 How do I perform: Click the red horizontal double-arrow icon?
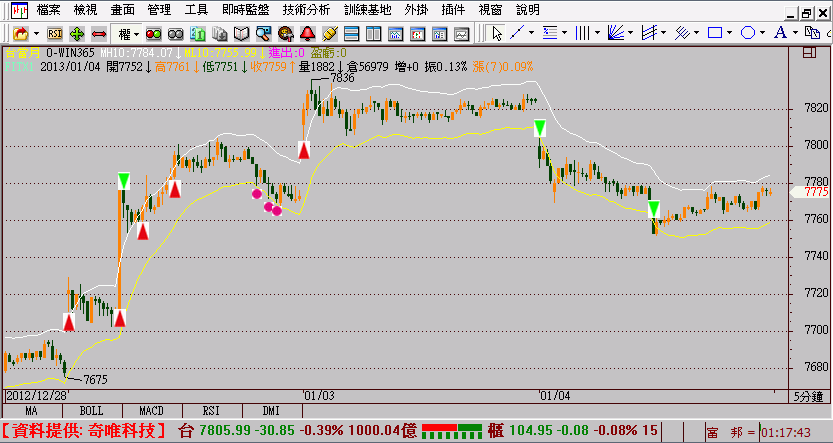point(98,33)
